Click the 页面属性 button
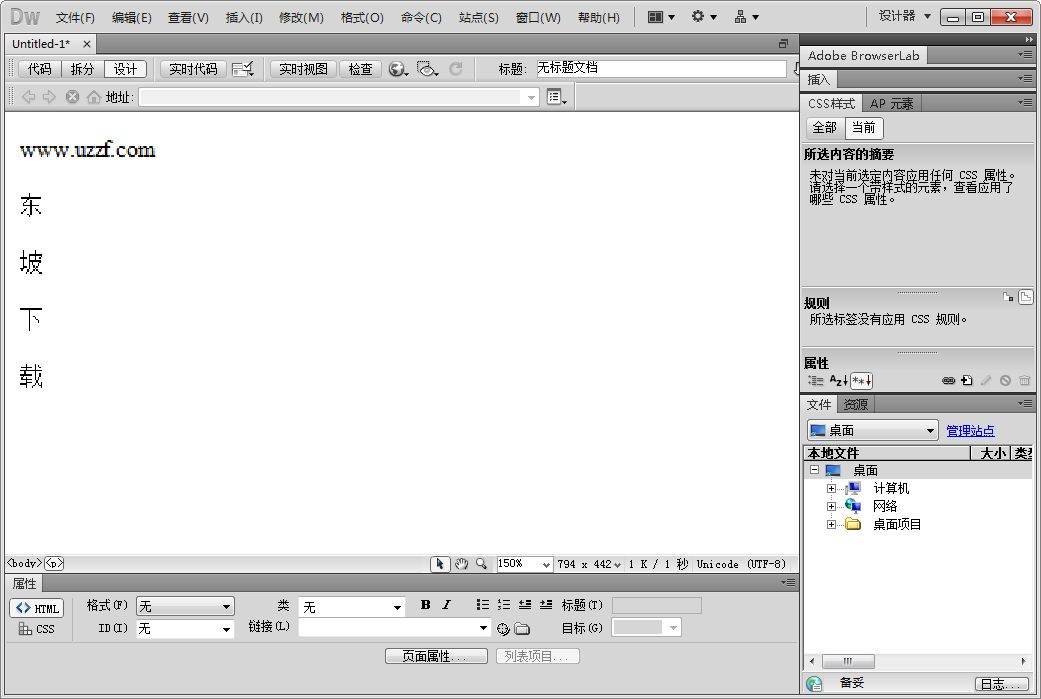Screen dimensions: 1041x699 436,657
